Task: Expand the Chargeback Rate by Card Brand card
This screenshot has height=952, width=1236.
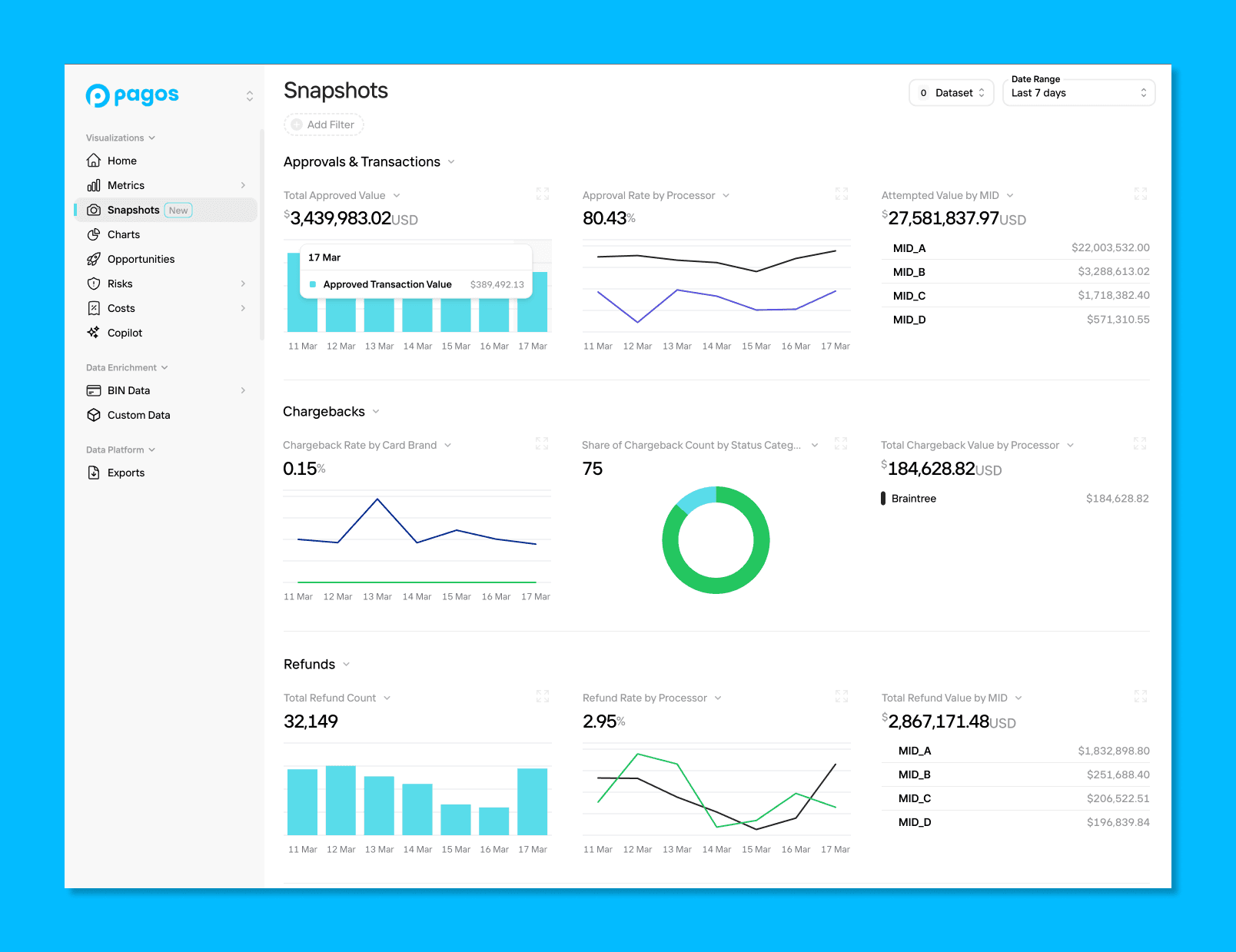Action: point(542,443)
